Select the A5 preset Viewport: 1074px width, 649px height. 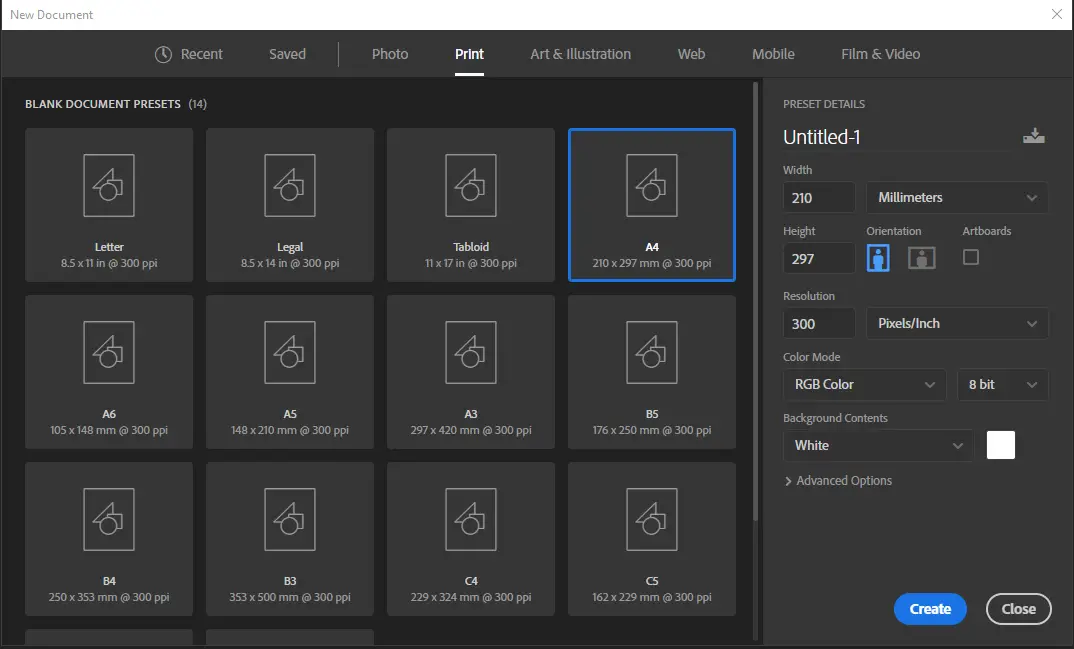coord(290,372)
